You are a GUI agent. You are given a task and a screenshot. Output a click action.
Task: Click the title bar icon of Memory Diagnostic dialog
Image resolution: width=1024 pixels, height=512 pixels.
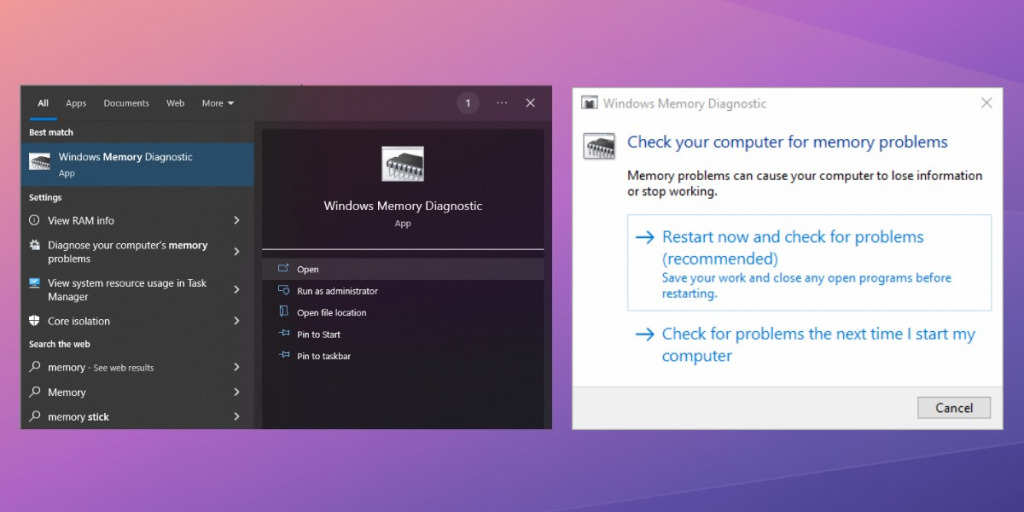[590, 103]
